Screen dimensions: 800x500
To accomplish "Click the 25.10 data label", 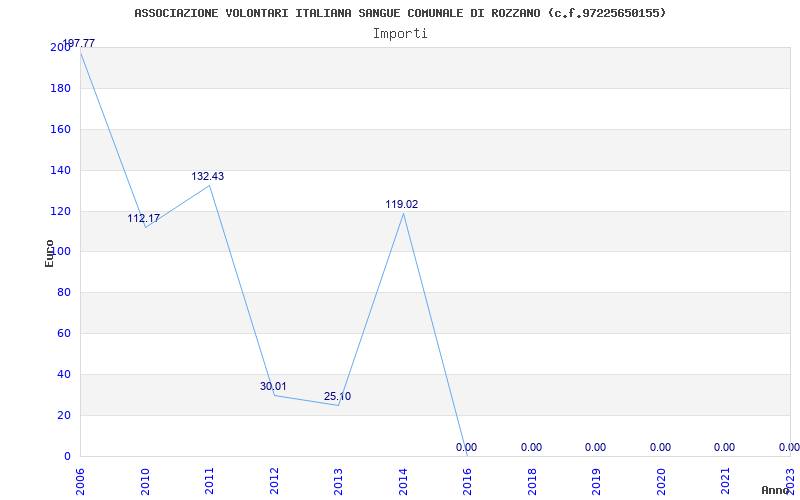I will [337, 396].
